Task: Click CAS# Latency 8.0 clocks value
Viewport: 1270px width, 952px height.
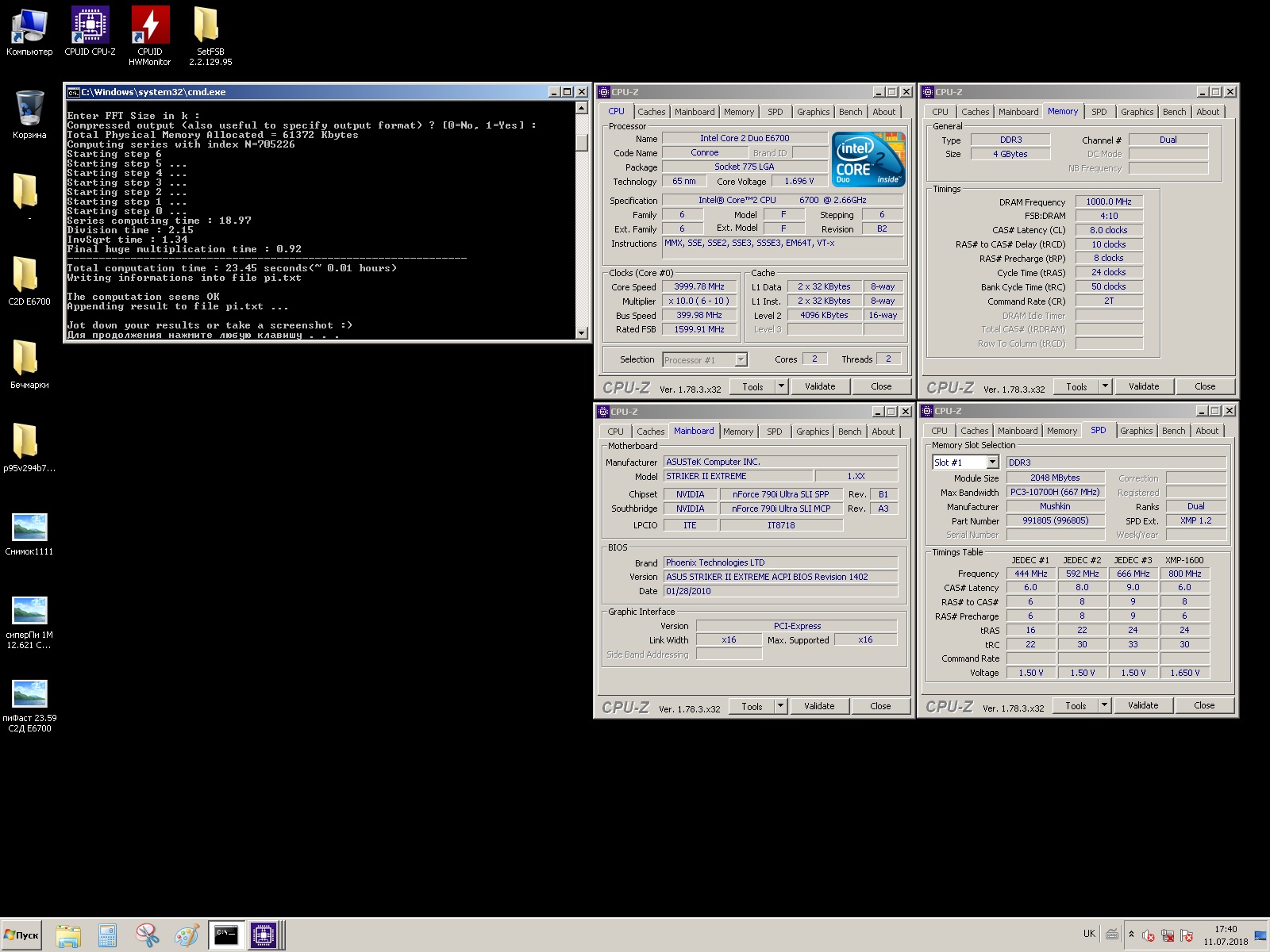Action: tap(1109, 230)
